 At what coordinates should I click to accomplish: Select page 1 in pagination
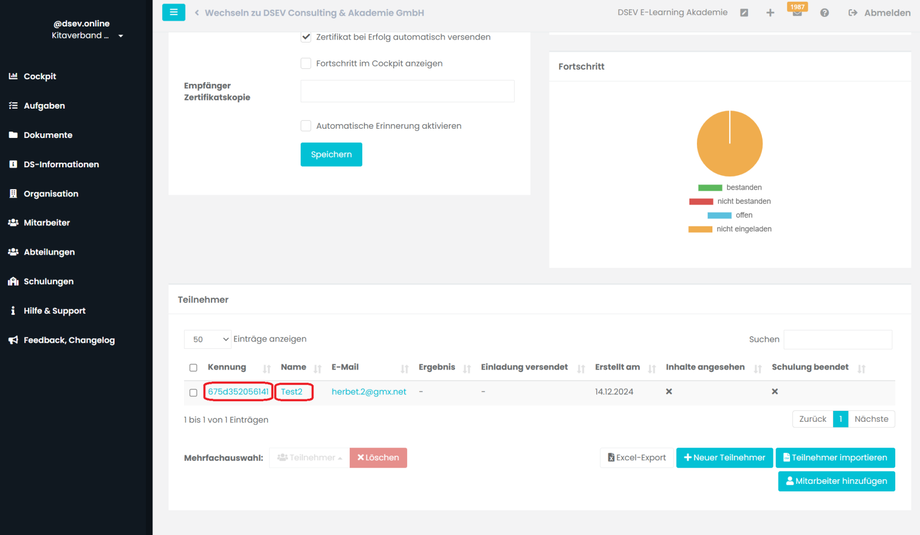coord(841,419)
